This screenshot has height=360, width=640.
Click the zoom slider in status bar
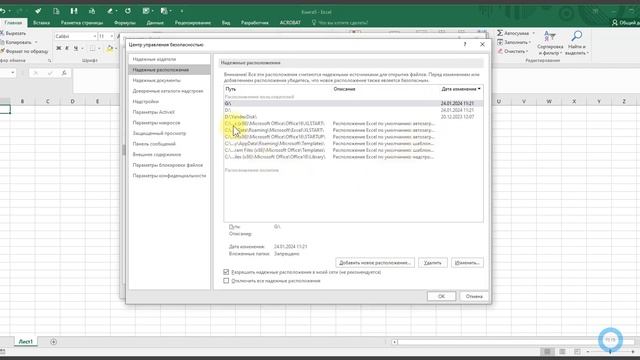[x=610, y=351]
